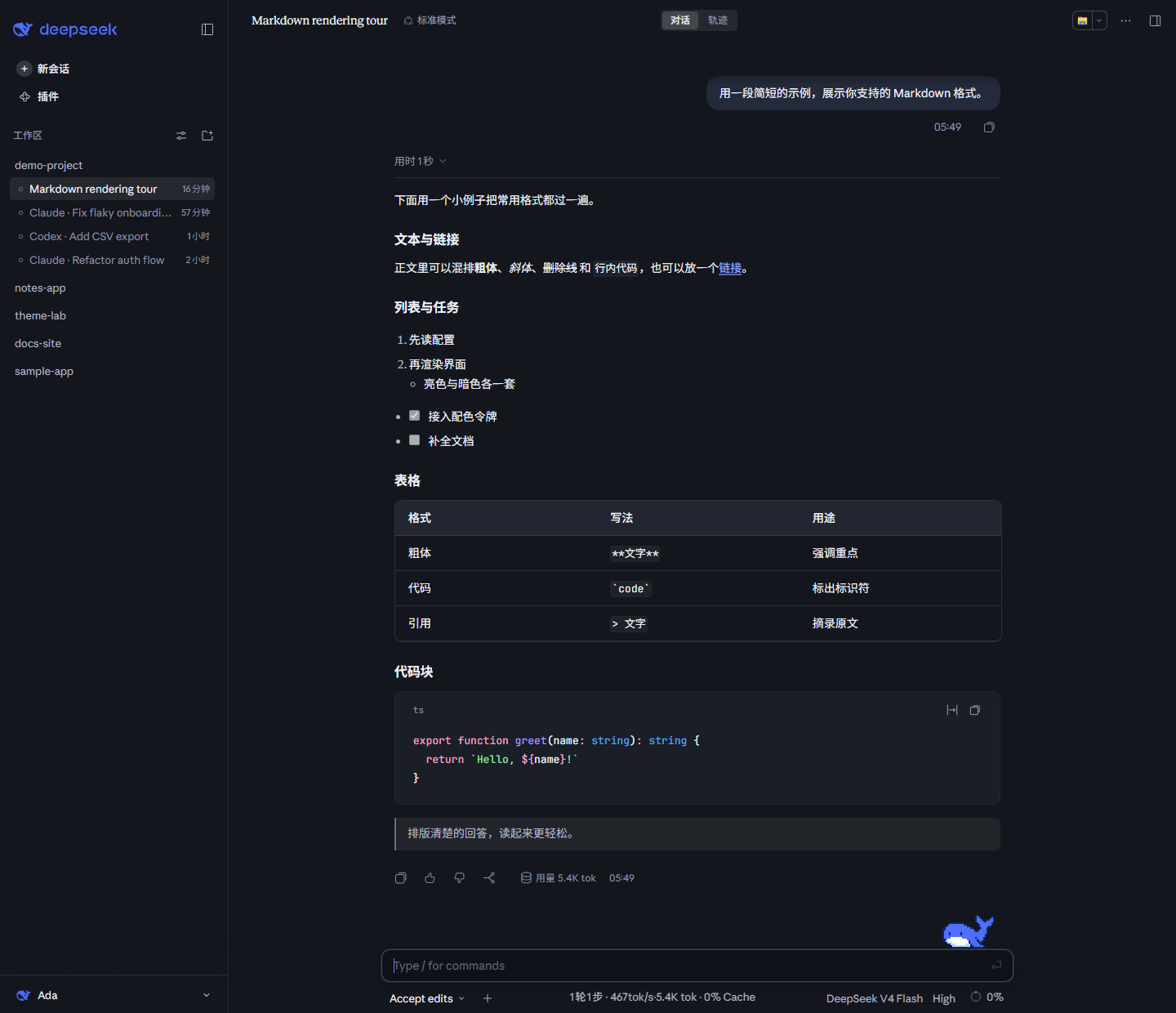The height and width of the screenshot is (1013, 1176).
Task: Expand the theme-lab workspace
Action: pos(40,315)
